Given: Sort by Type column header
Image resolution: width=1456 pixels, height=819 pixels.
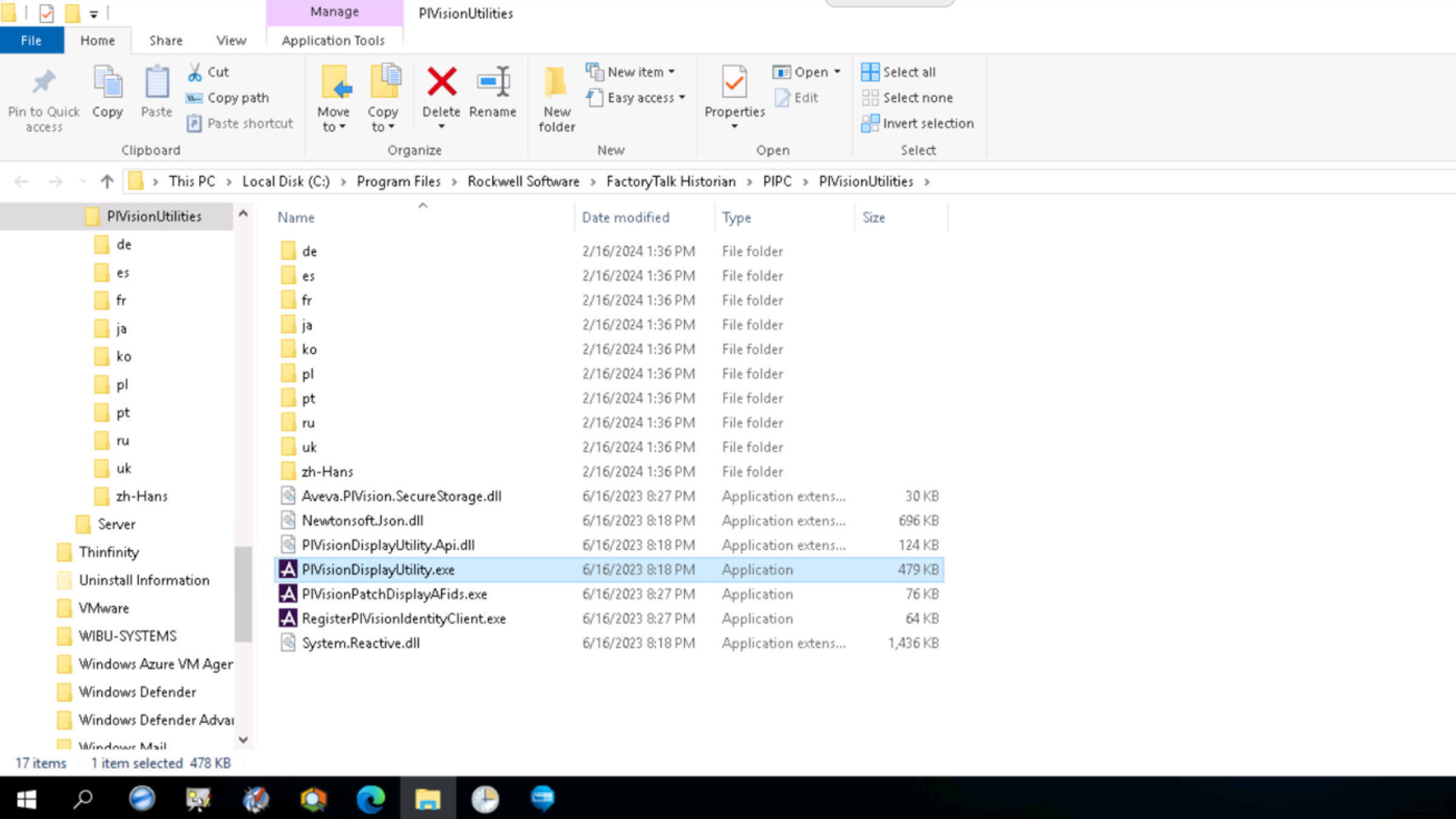Looking at the screenshot, I should (x=736, y=217).
